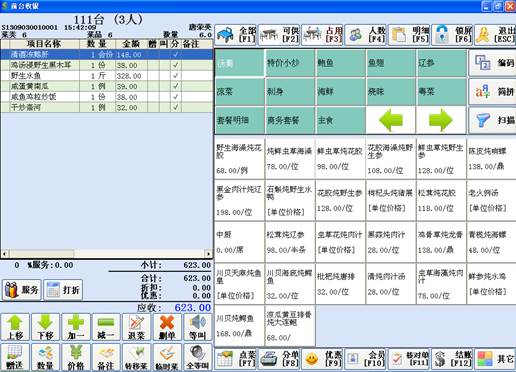Image resolution: width=516 pixels, height=372 pixels.
Task: Show previous categories with green left arrow
Action: (x=391, y=120)
